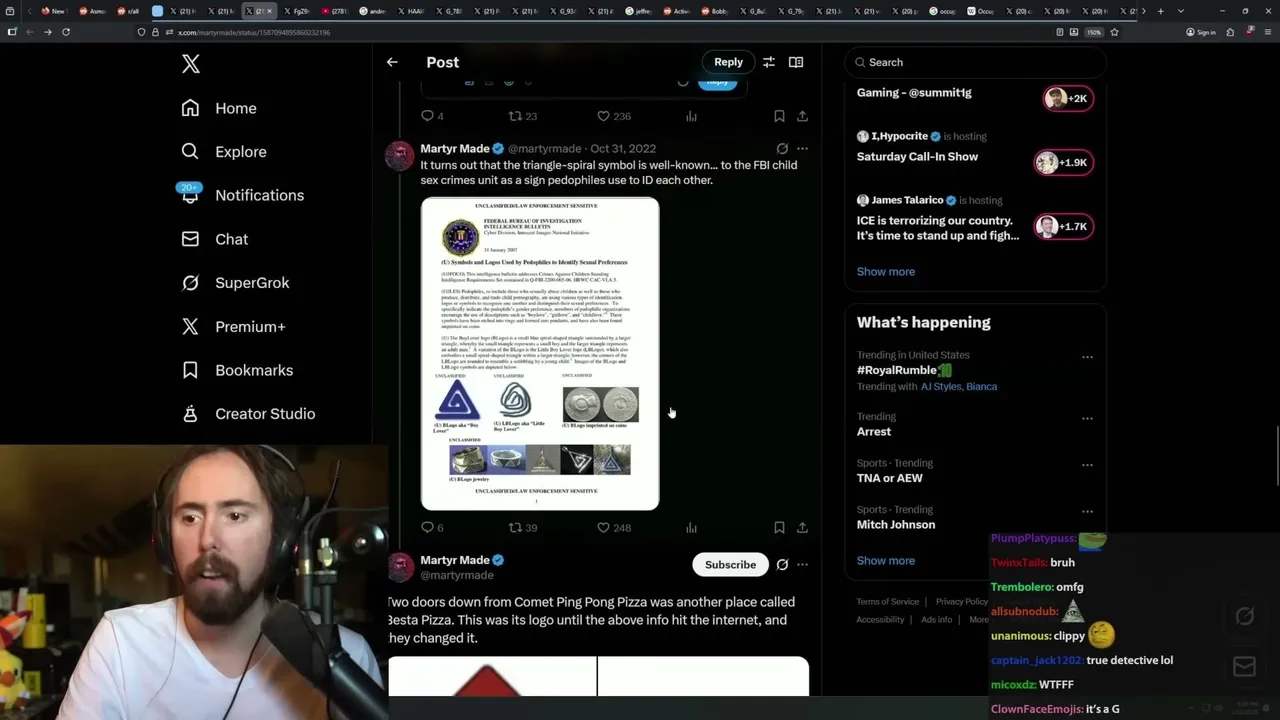1280x720 pixels.
Task: Join the Saturday Call-In Show space
Action: tap(917, 157)
